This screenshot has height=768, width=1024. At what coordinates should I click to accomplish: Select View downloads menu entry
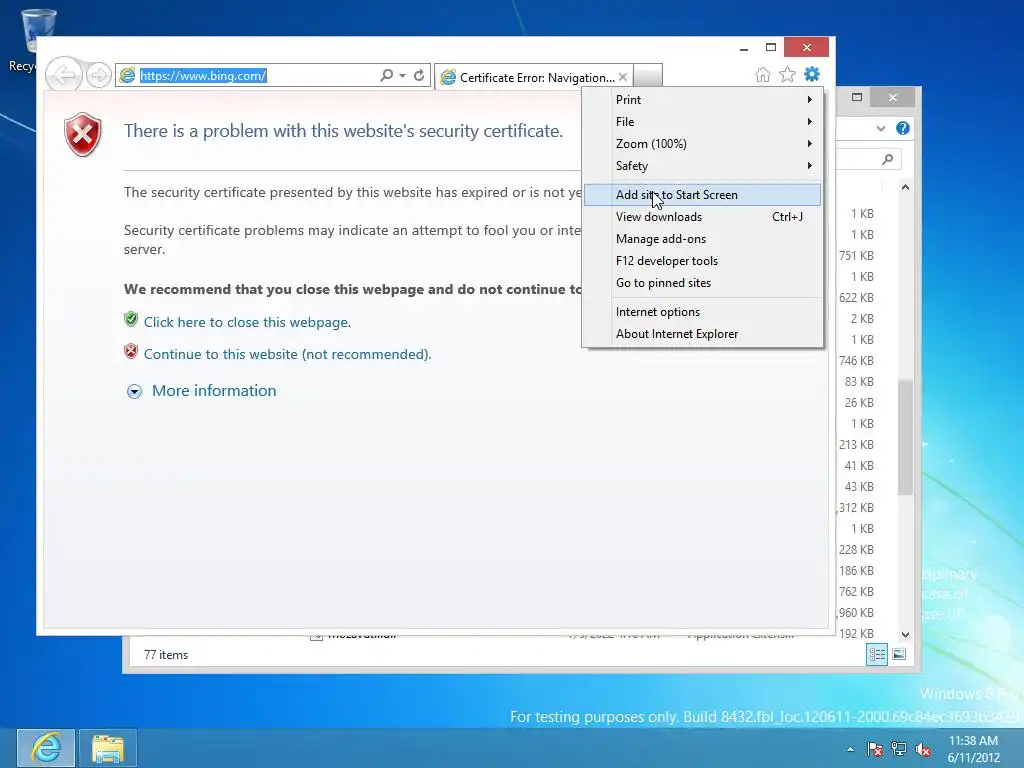(703, 217)
